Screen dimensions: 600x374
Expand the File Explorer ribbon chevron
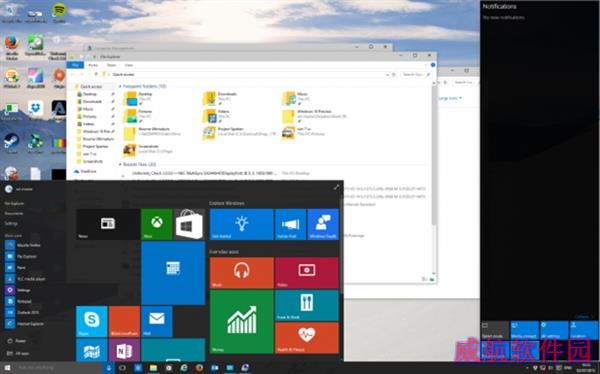tap(426, 65)
